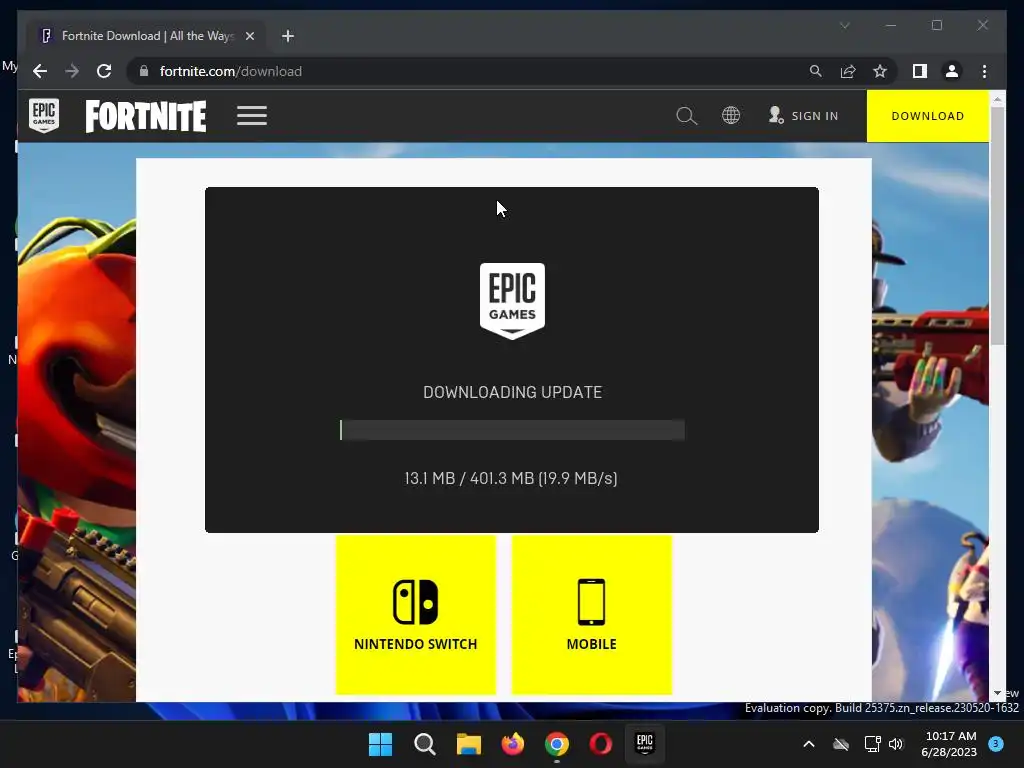Bookmark this page with the star
Viewport: 1024px width, 768px height.
coord(880,71)
